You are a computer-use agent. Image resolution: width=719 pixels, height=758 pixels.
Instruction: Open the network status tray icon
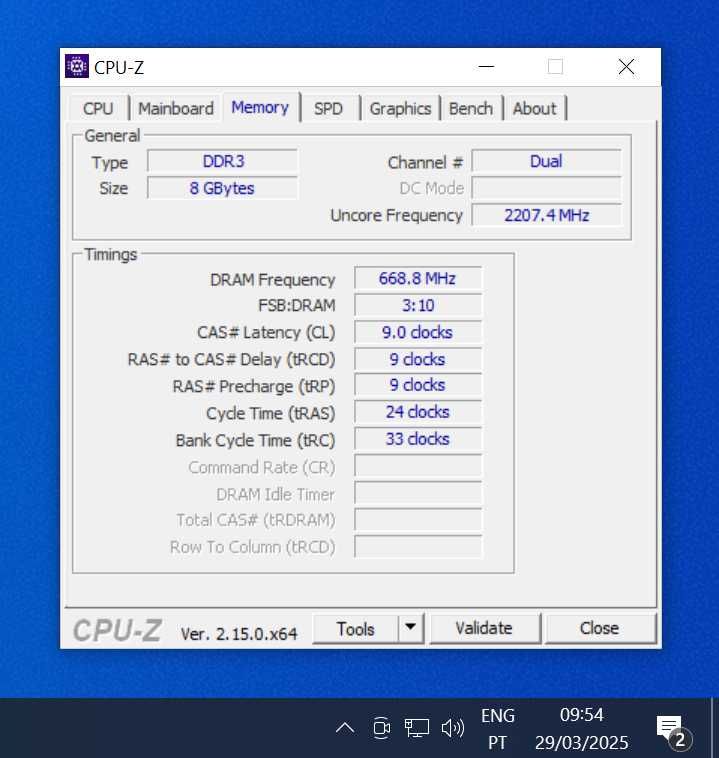point(416,728)
